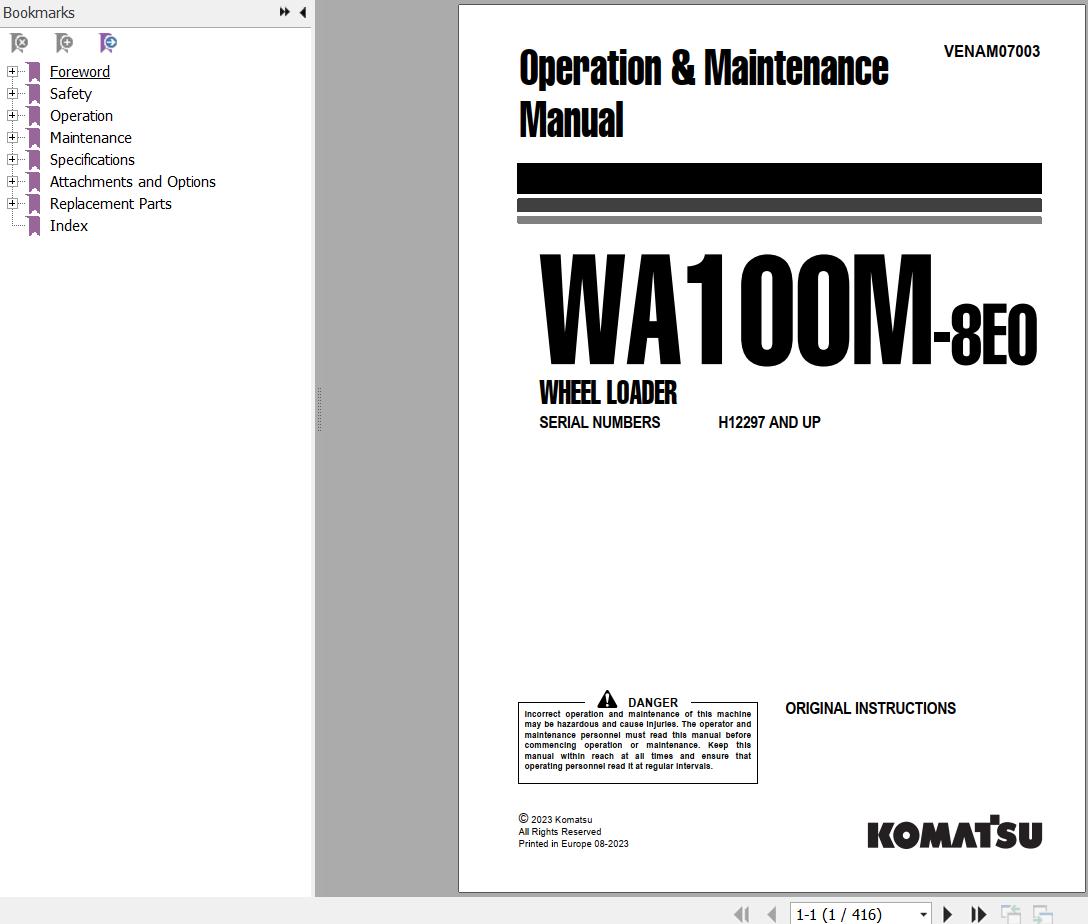Click the All Rights Reserved line
Image resolution: width=1088 pixels, height=924 pixels.
pos(560,832)
